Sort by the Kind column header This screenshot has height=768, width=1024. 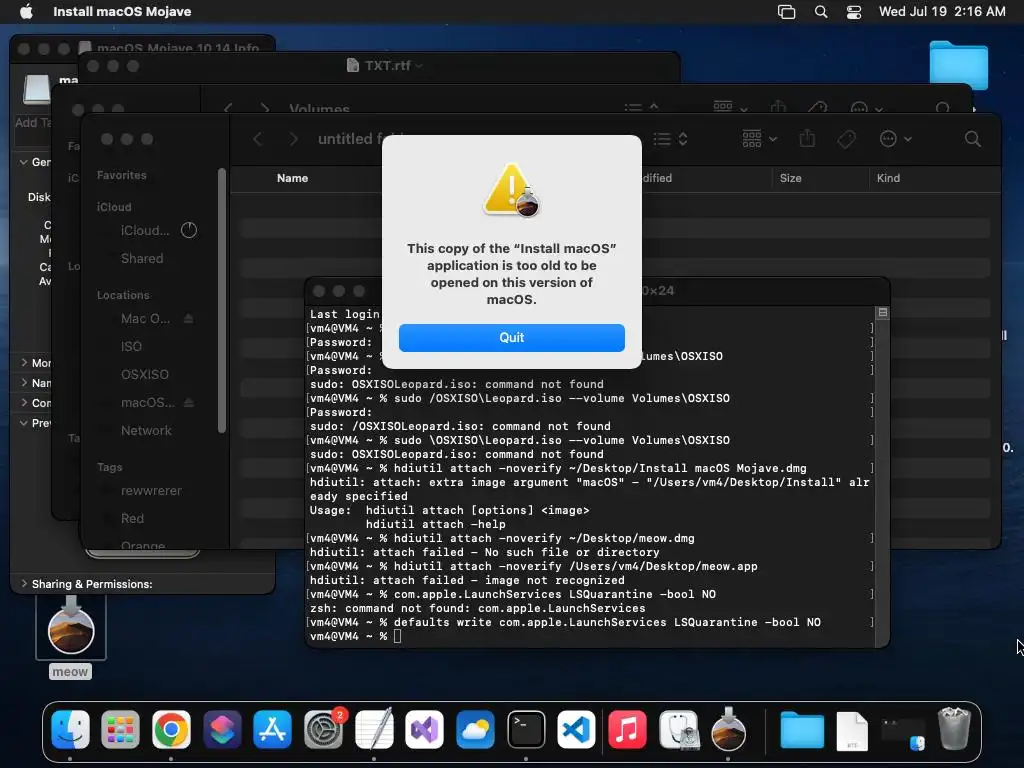point(888,178)
